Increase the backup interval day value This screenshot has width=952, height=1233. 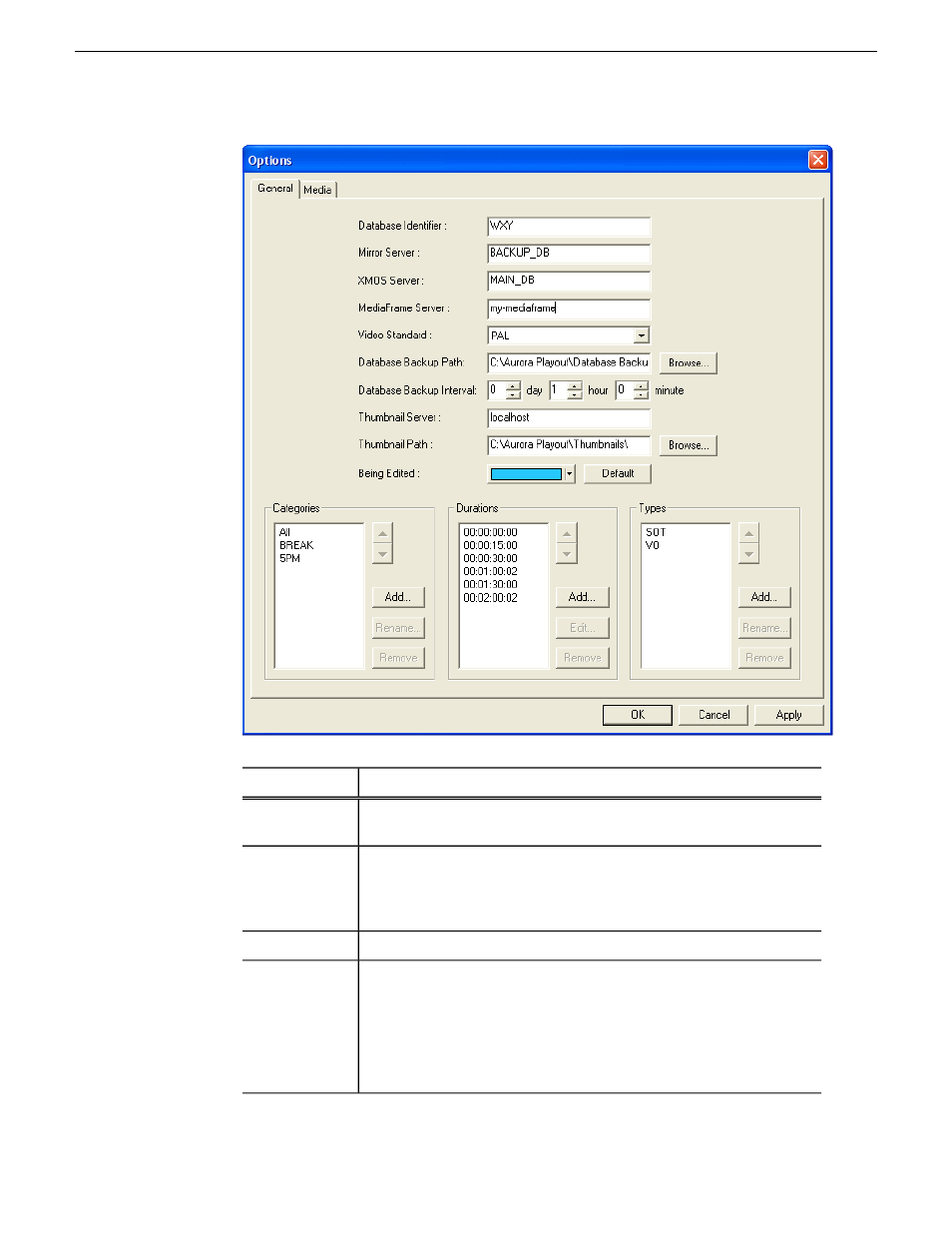[x=513, y=386]
